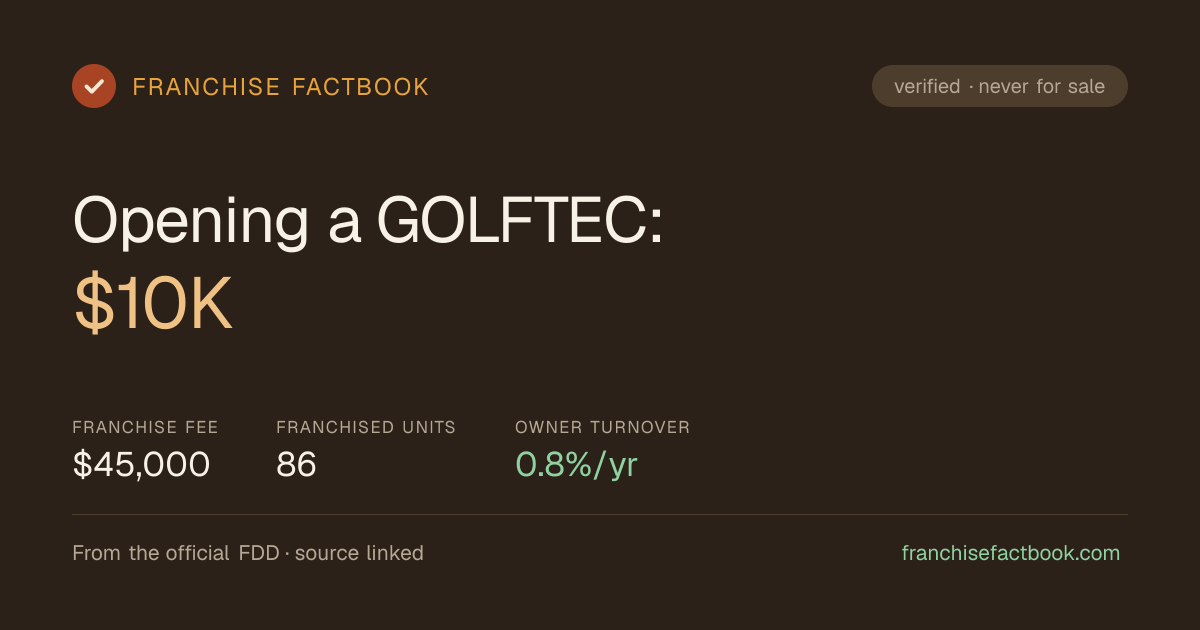Select the 86 franchised units value
The height and width of the screenshot is (630, 1200).
[x=297, y=465]
